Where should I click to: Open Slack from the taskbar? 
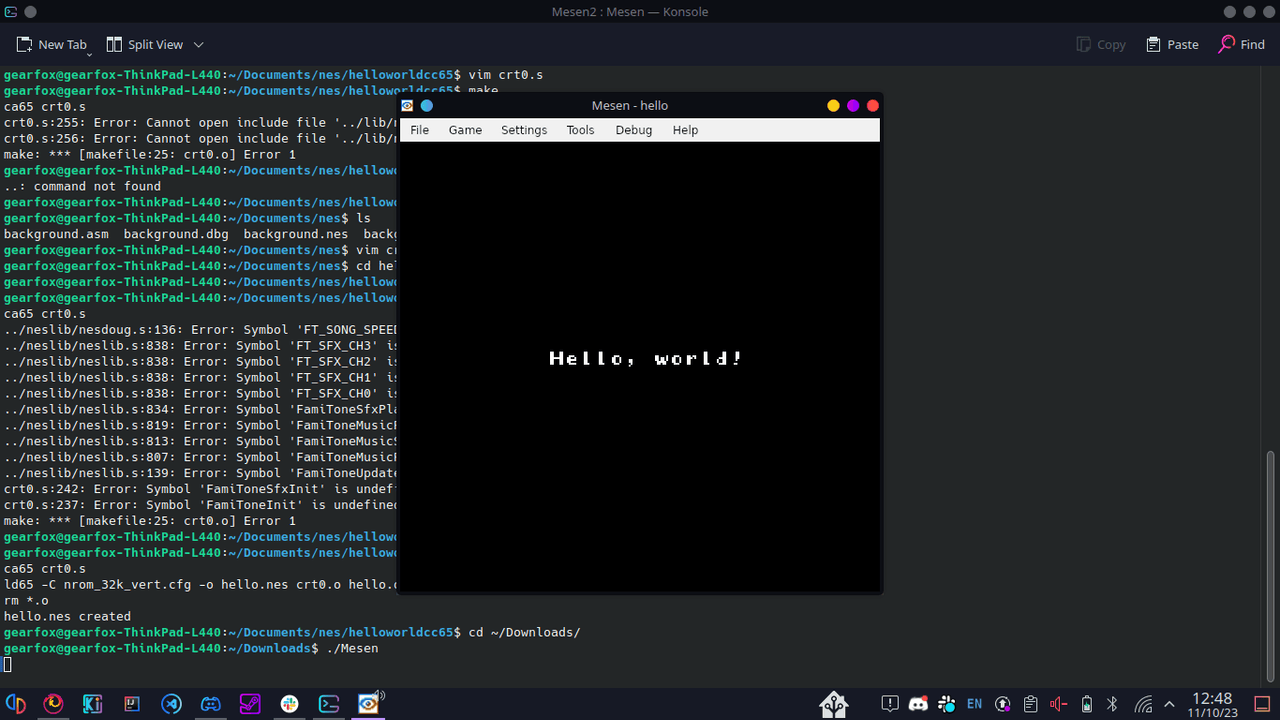coord(289,704)
